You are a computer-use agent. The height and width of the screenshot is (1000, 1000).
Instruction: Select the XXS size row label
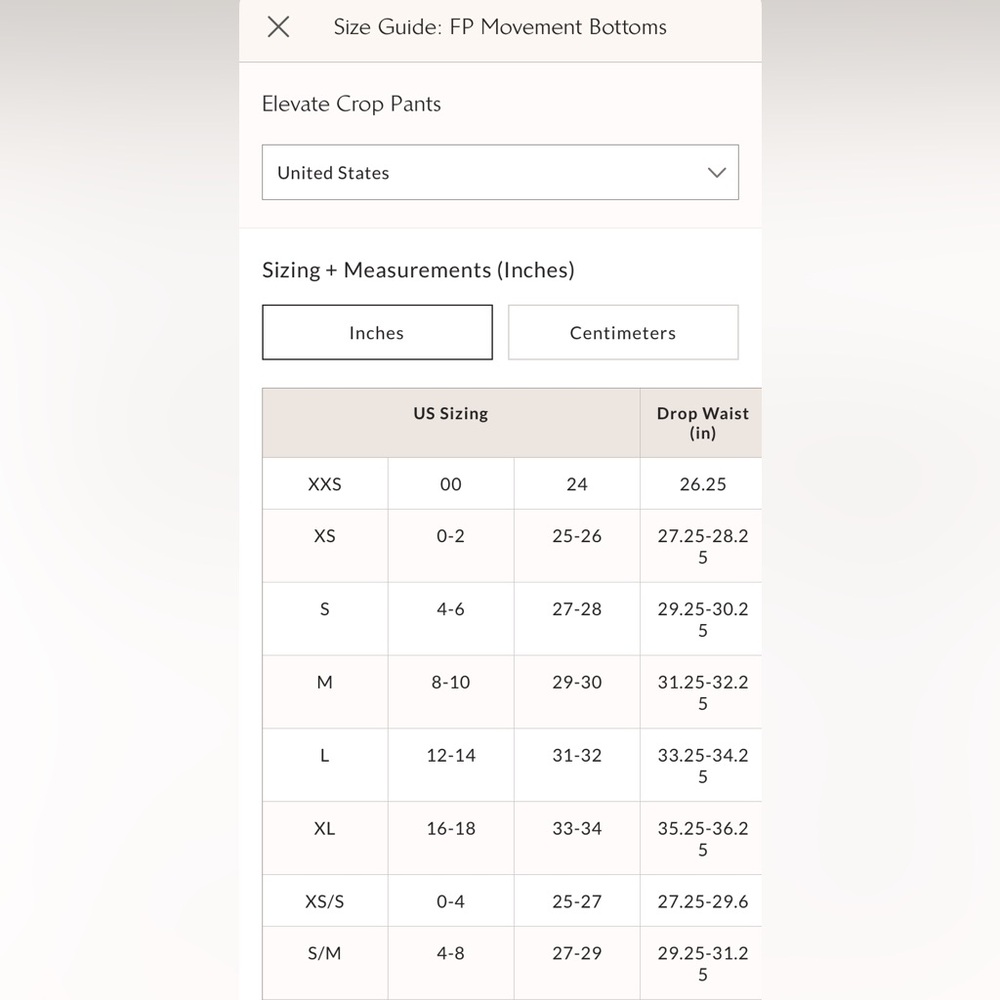[325, 484]
